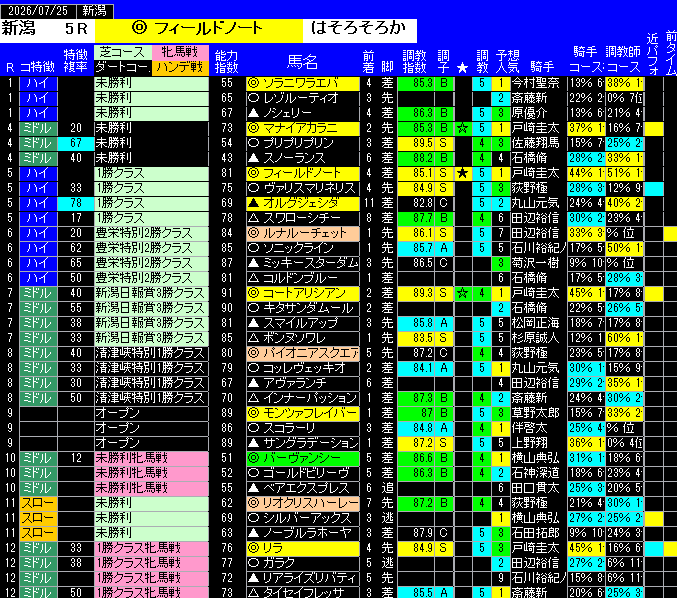Click the cyan 78 in オルグジェシダ row
Image resolution: width=677 pixels, height=598 pixels.
point(76,203)
